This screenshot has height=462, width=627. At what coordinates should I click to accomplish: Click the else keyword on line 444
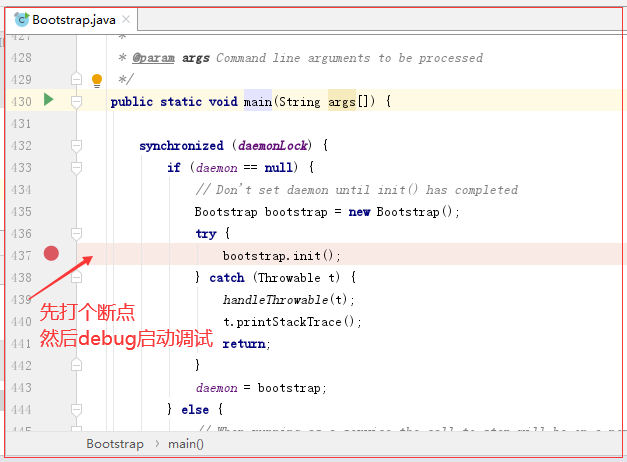(195, 410)
